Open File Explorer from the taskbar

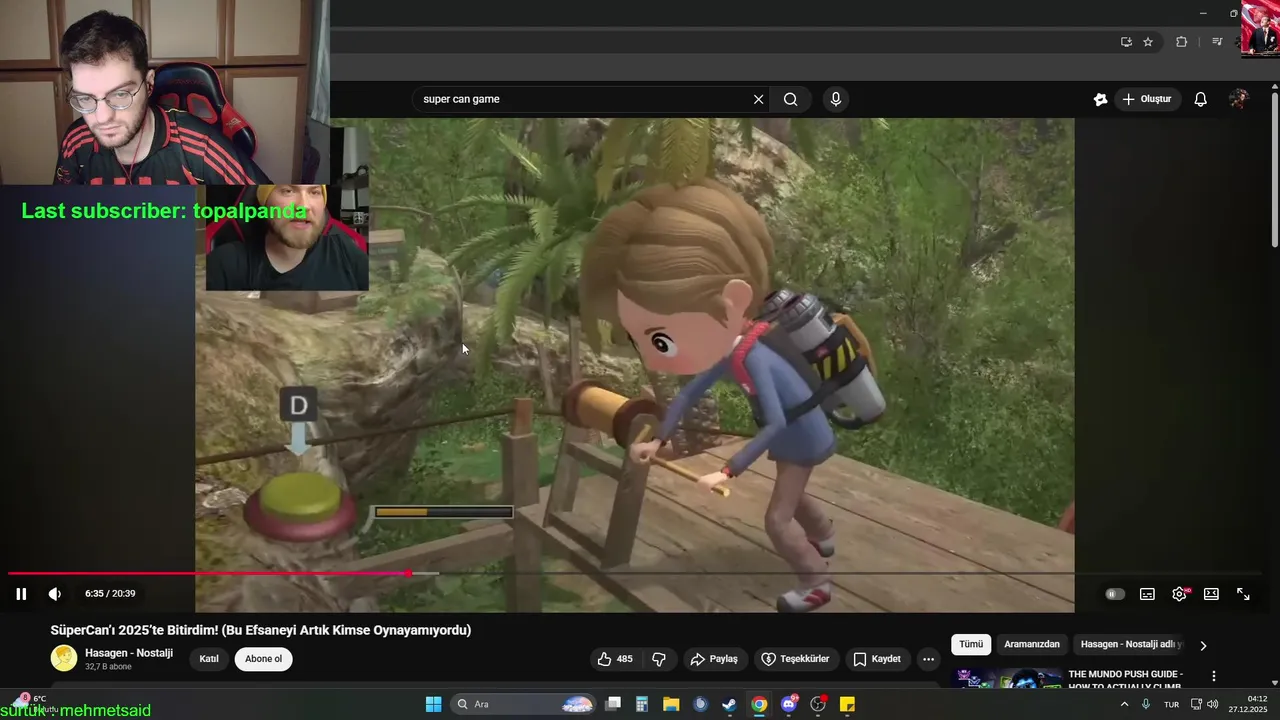[x=671, y=704]
